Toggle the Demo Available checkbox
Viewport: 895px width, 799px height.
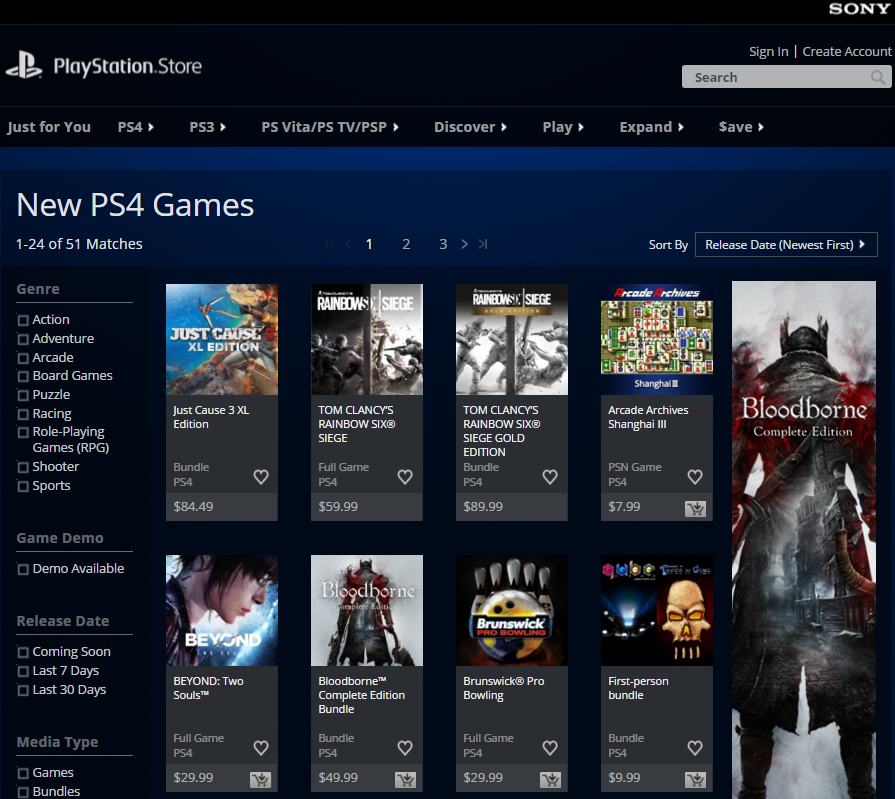(x=23, y=569)
